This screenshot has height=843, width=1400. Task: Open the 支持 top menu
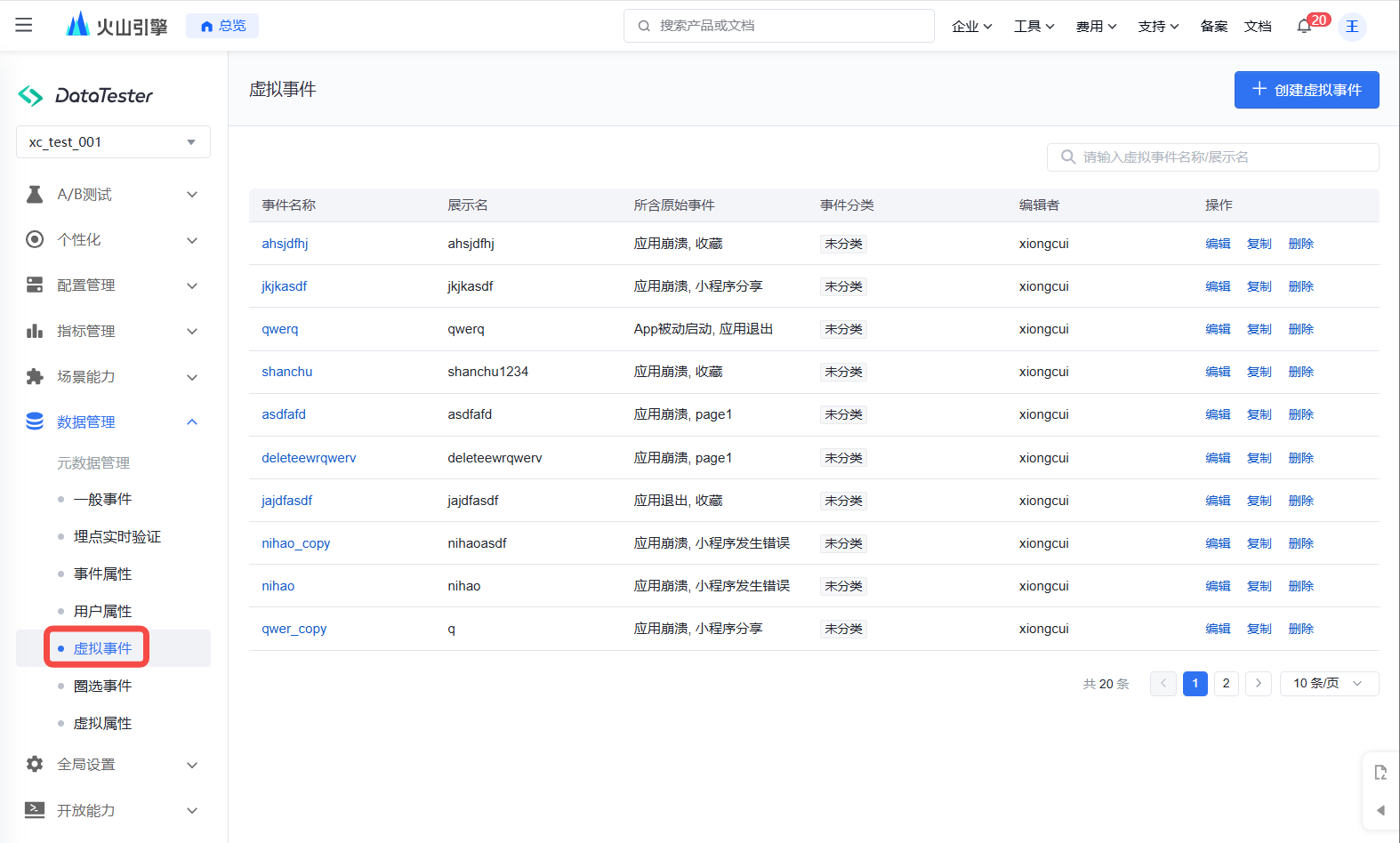pyautogui.click(x=1158, y=26)
